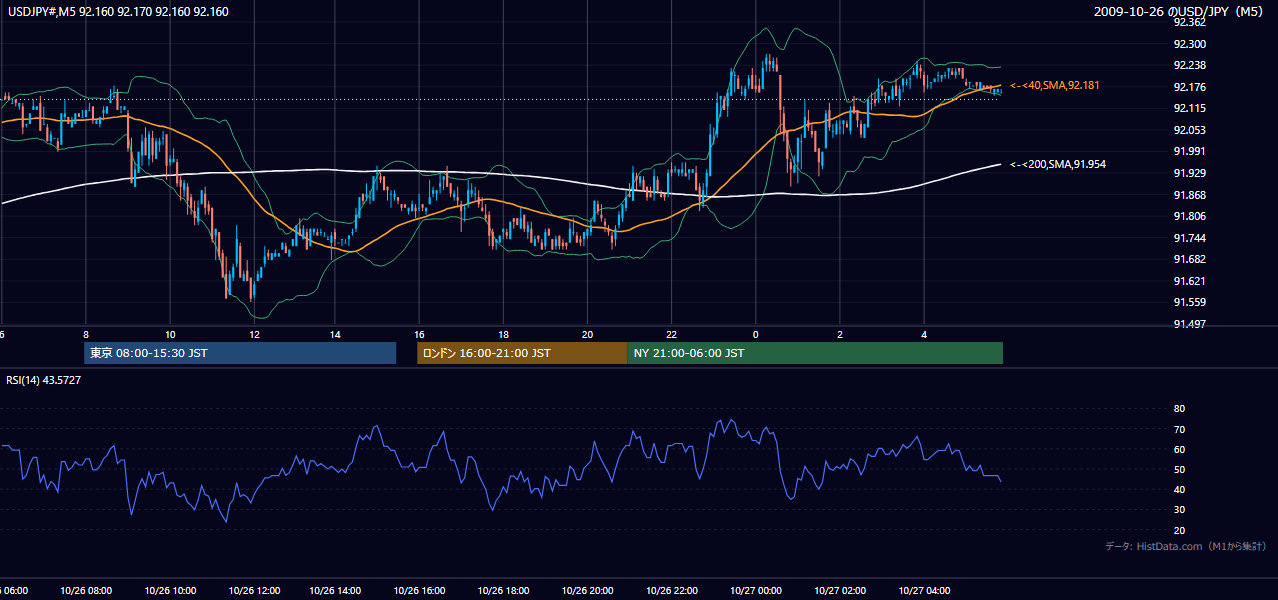Click the 91.744 price axis label
This screenshot has width=1278, height=600.
click(1189, 238)
